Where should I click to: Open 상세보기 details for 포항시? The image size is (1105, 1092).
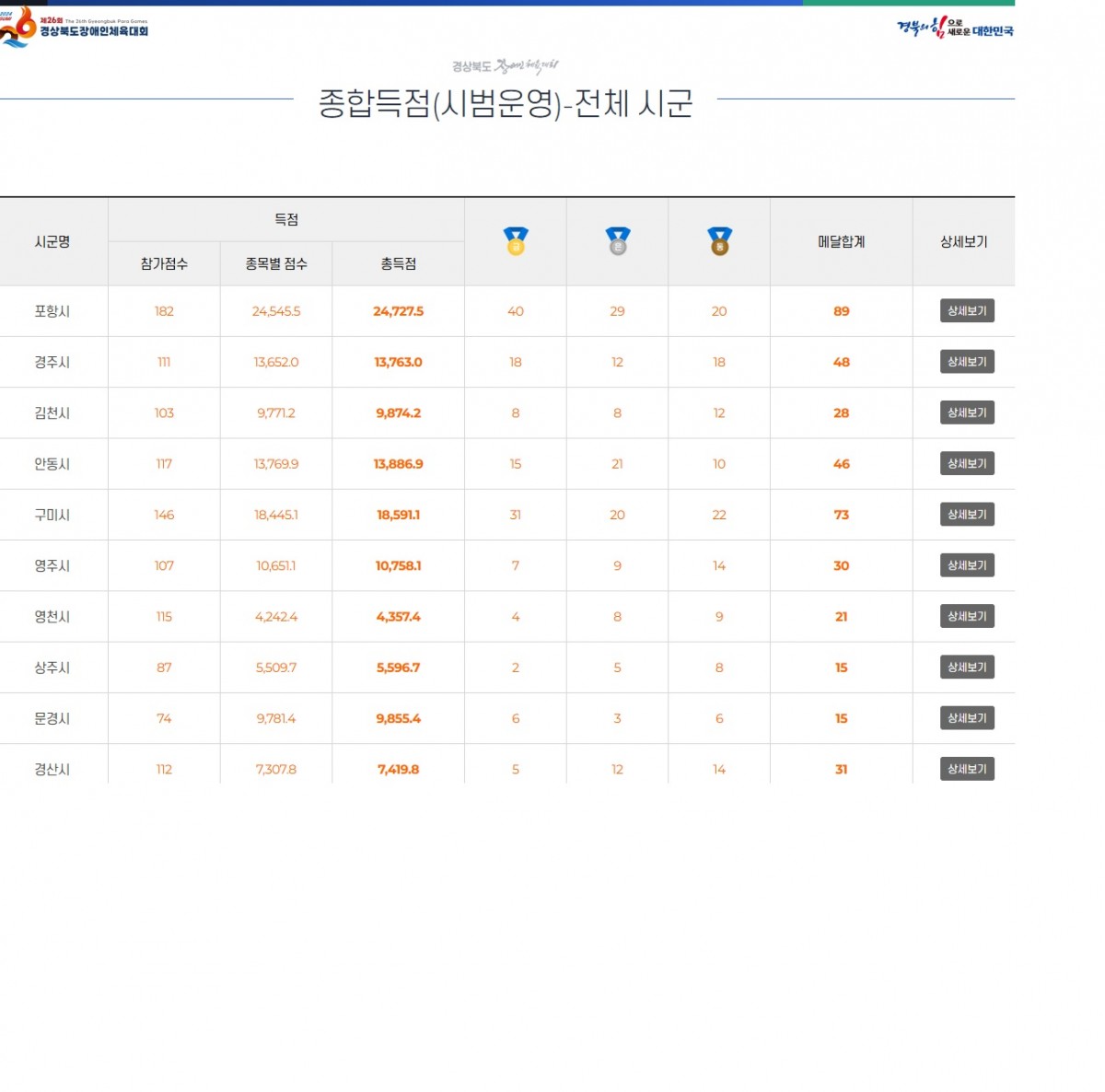(966, 311)
